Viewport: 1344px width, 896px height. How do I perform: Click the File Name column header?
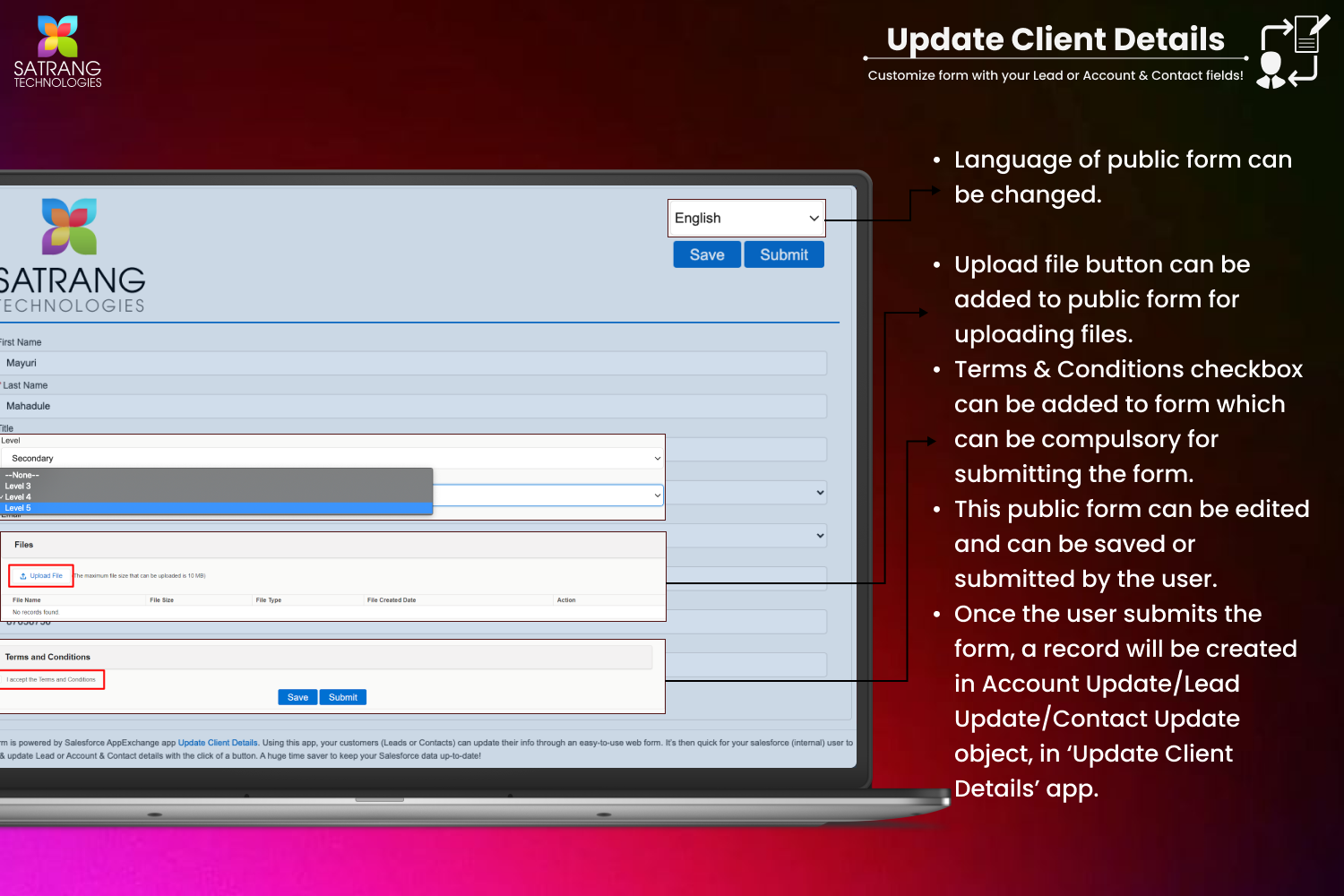point(27,600)
